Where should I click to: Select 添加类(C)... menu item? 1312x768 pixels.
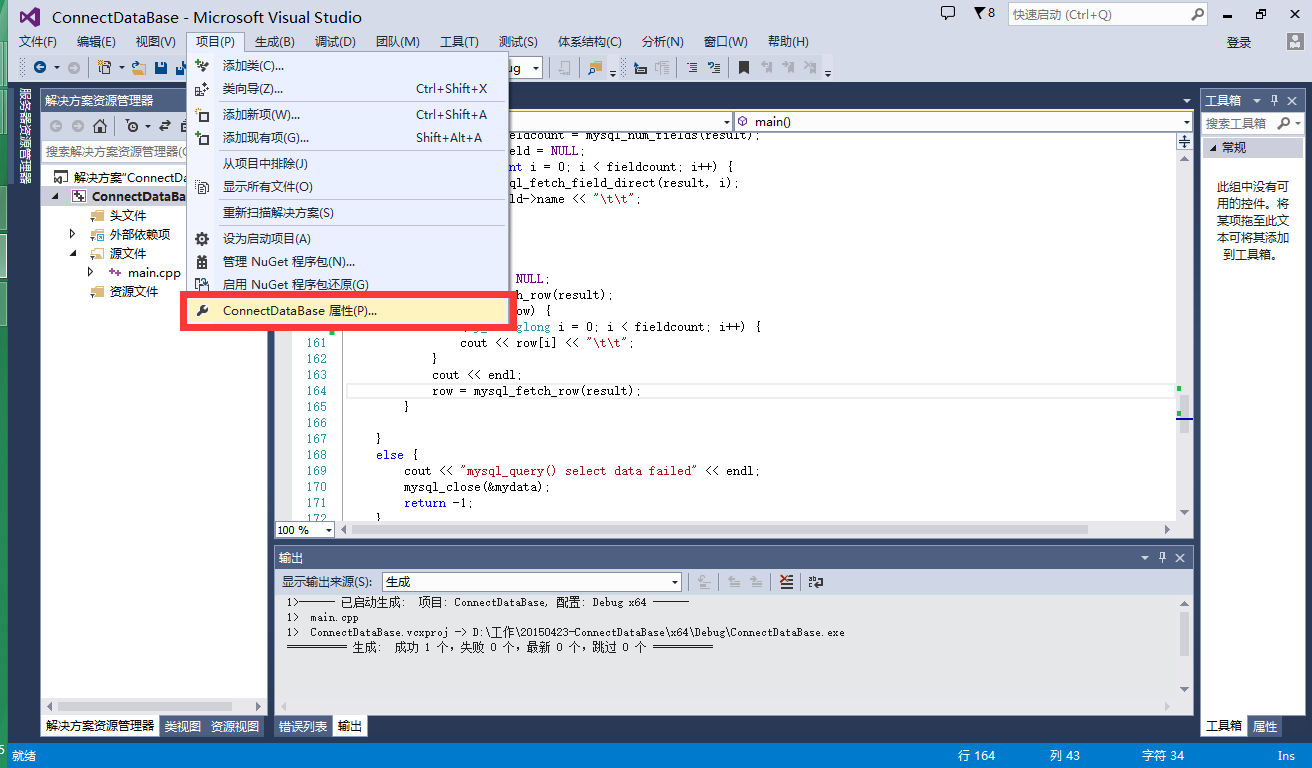(348, 66)
